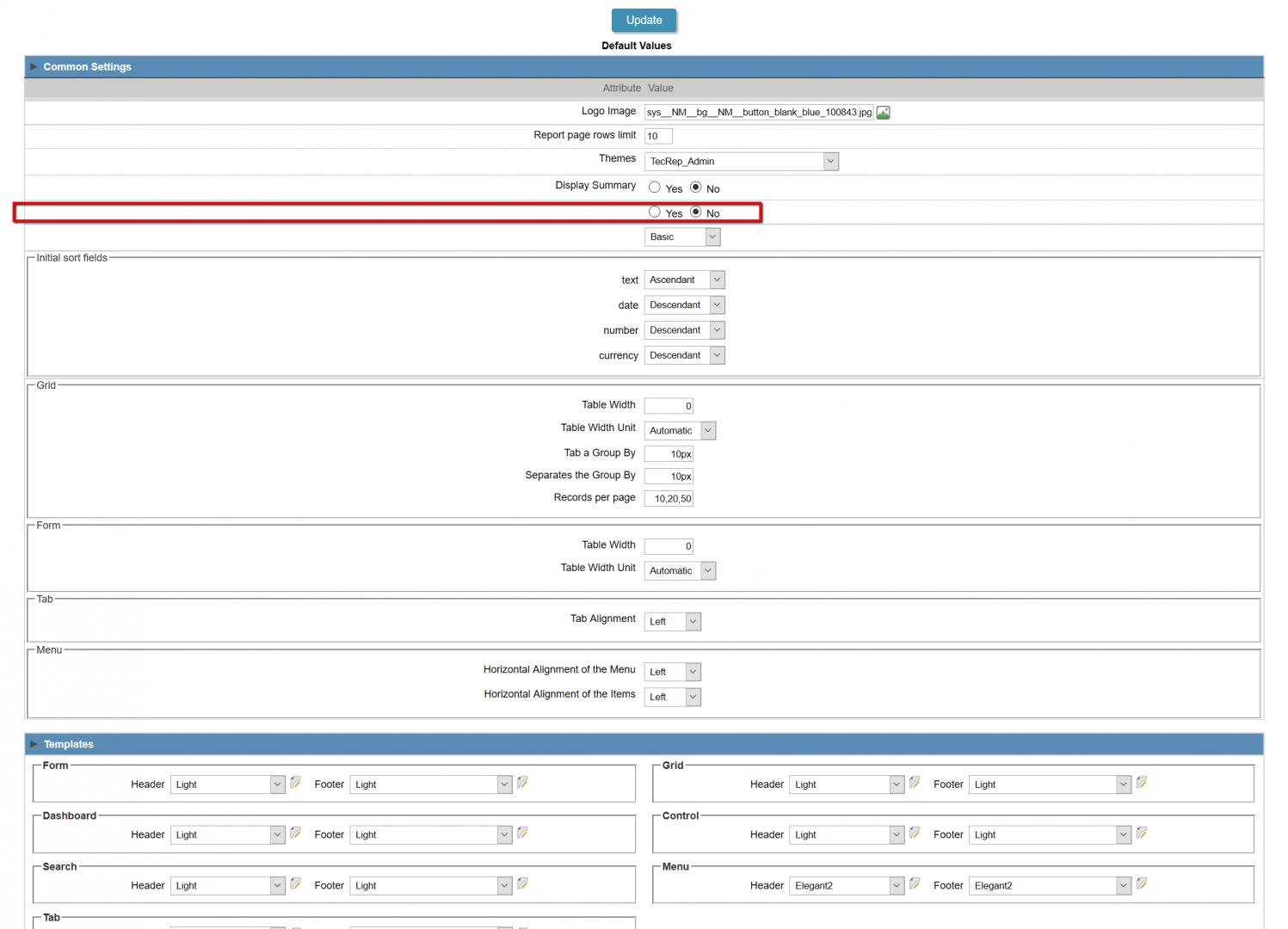Image resolution: width=1288 pixels, height=929 pixels.
Task: Click the Separates the Group By field
Action: [669, 477]
